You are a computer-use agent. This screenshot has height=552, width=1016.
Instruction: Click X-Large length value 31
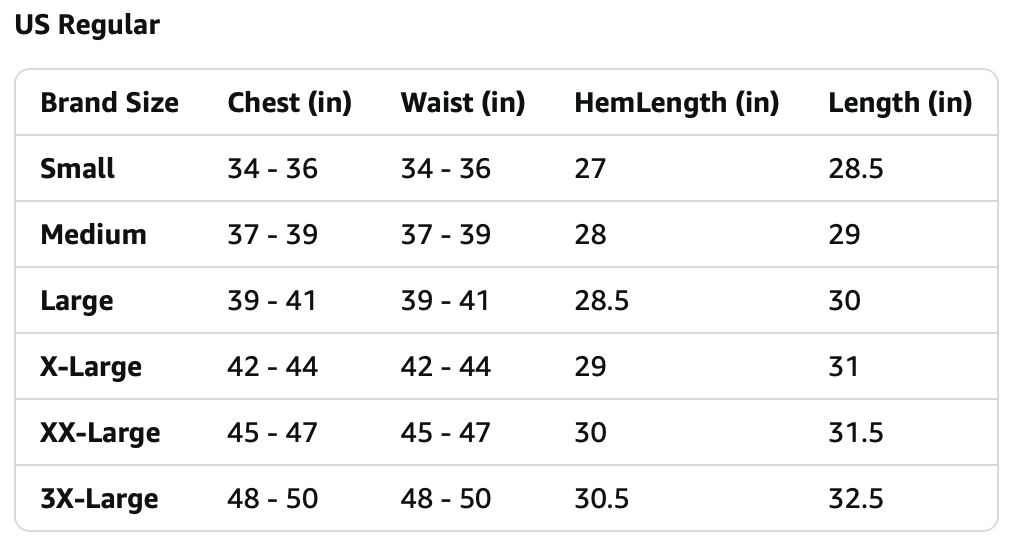pyautogui.click(x=843, y=367)
